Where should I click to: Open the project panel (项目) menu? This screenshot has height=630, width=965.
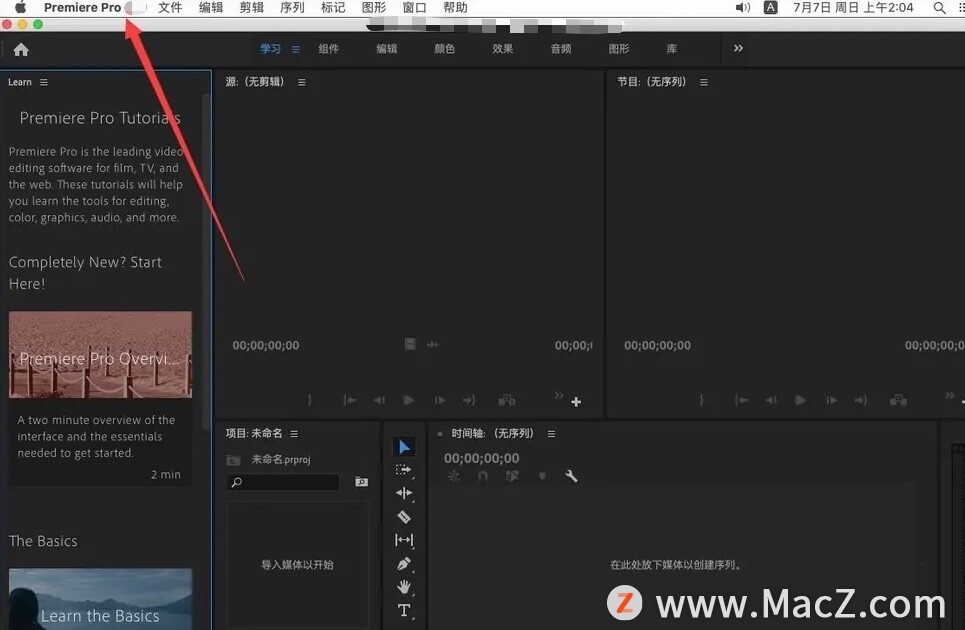[294, 434]
